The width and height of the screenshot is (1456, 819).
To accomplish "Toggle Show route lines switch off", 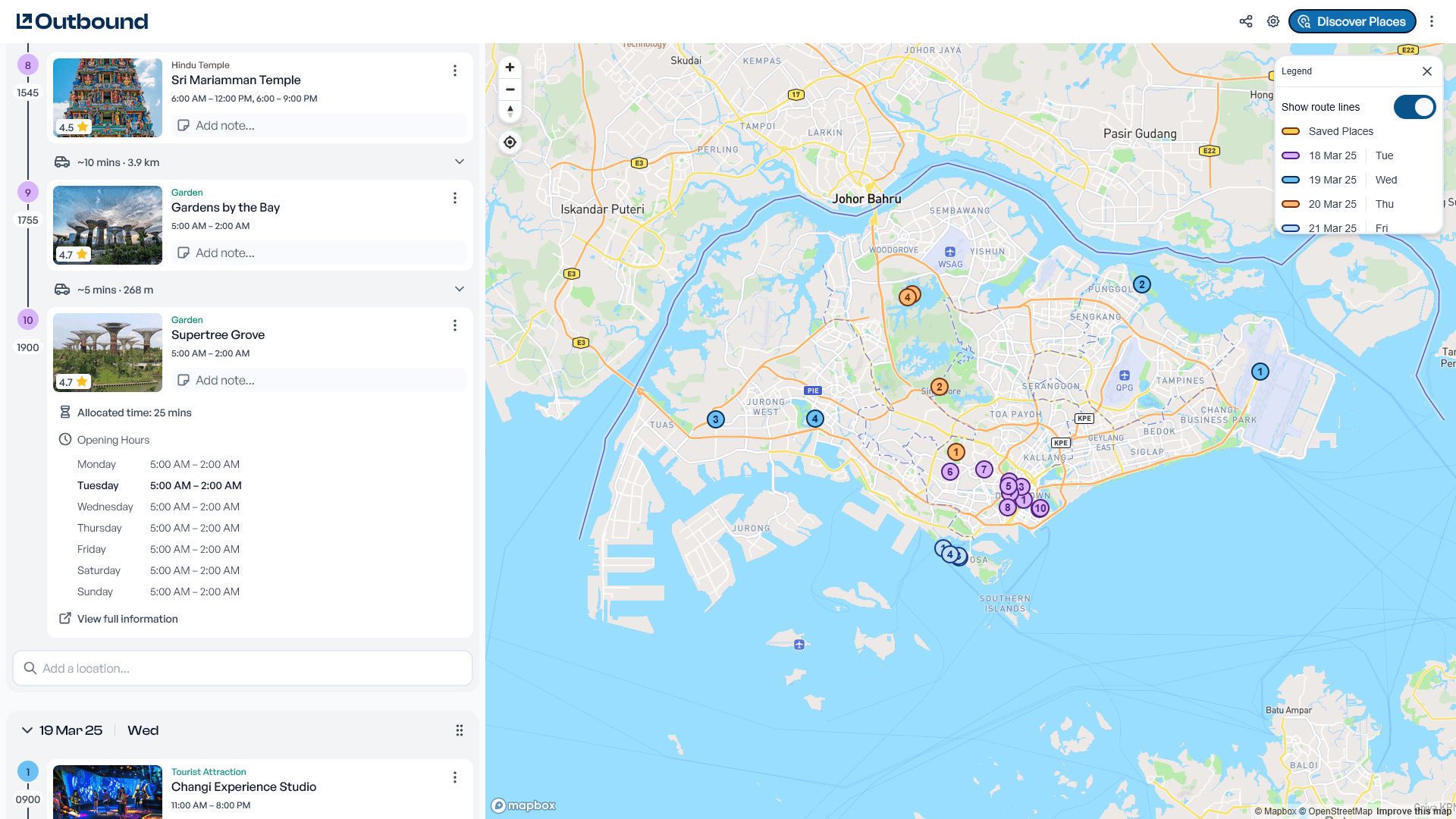I will click(1414, 107).
